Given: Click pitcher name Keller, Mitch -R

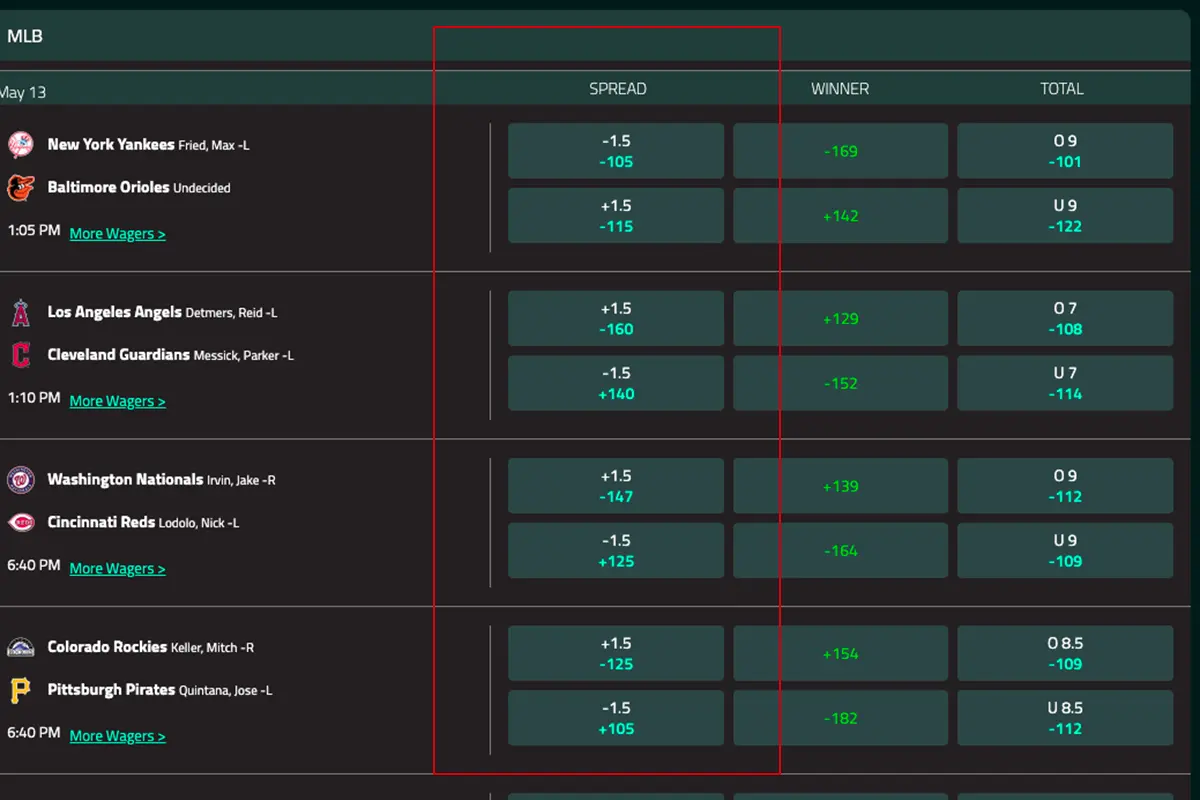Looking at the screenshot, I should (x=213, y=648).
